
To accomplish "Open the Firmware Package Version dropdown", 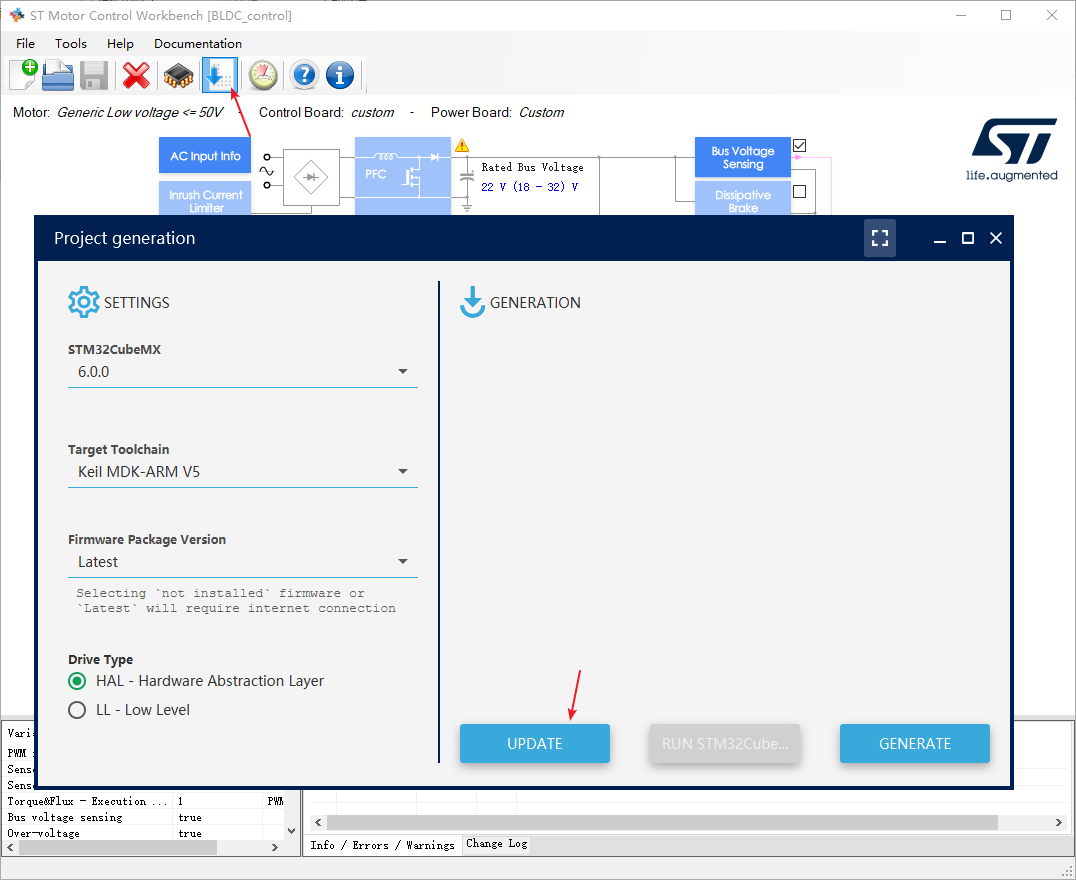I will (x=243, y=562).
